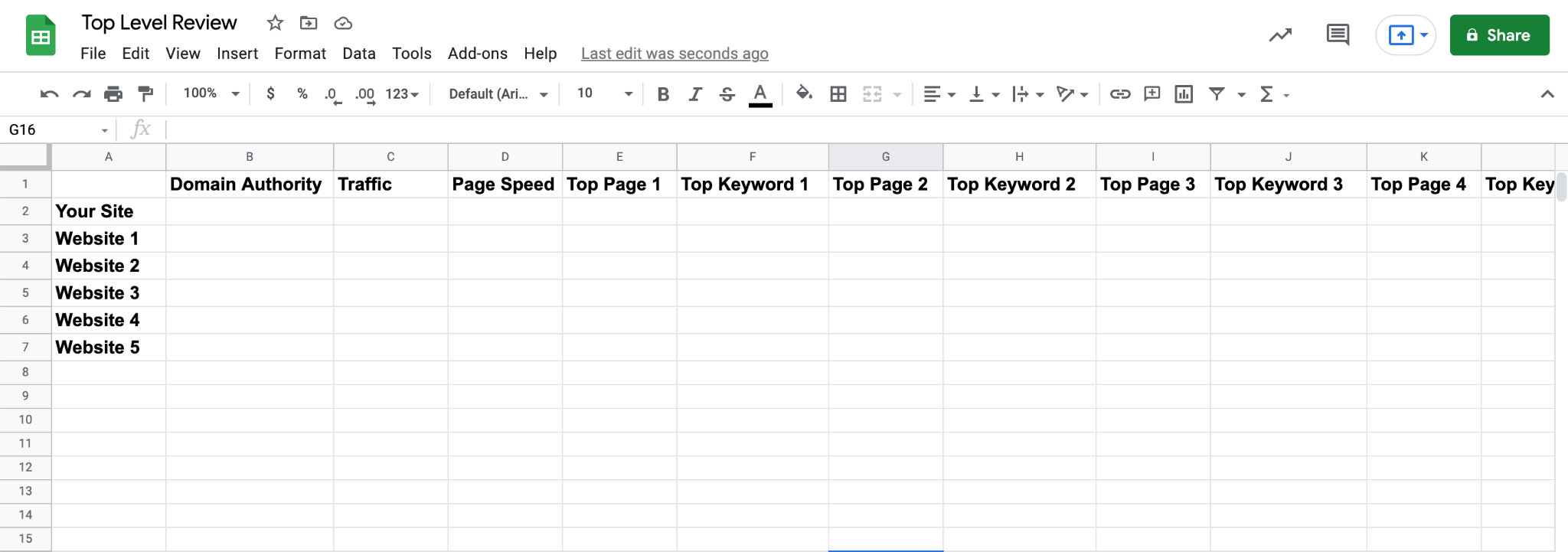The height and width of the screenshot is (552, 1568).
Task: Open the Tools menu
Action: pyautogui.click(x=412, y=54)
